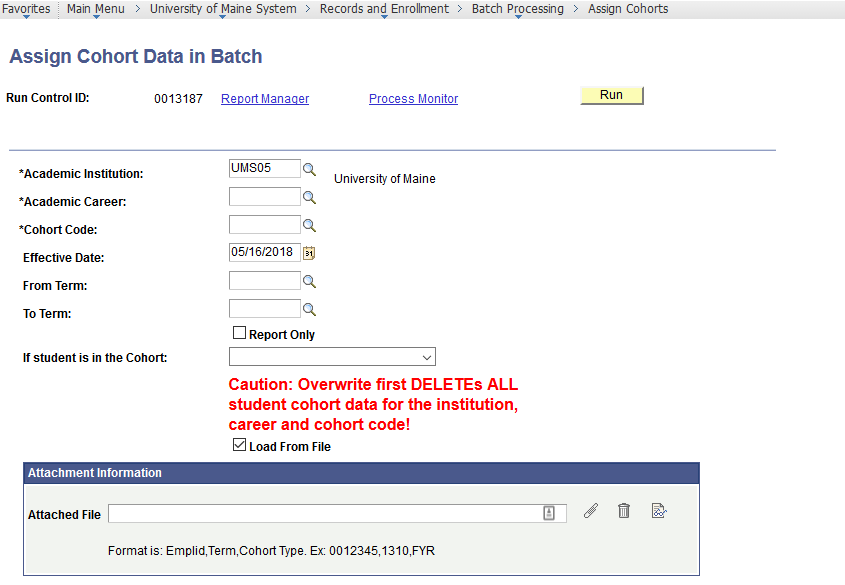Click the yellow Run button
Image resolution: width=845 pixels, height=585 pixels.
tap(612, 95)
